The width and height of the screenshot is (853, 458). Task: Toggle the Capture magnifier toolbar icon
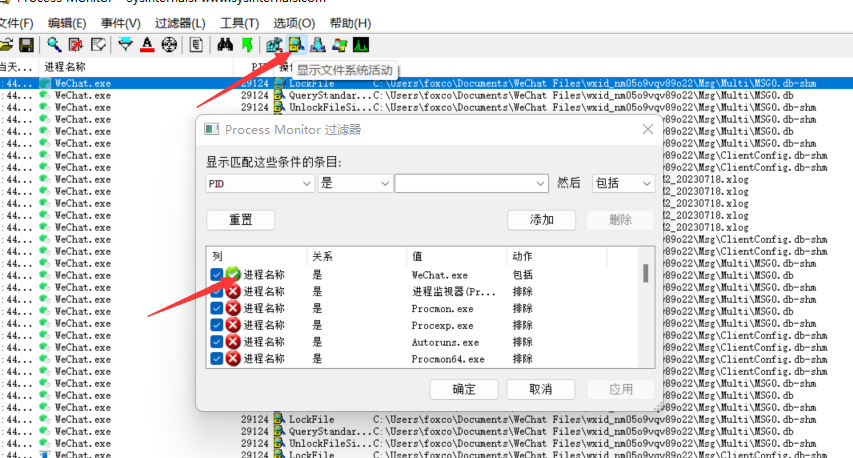54,45
